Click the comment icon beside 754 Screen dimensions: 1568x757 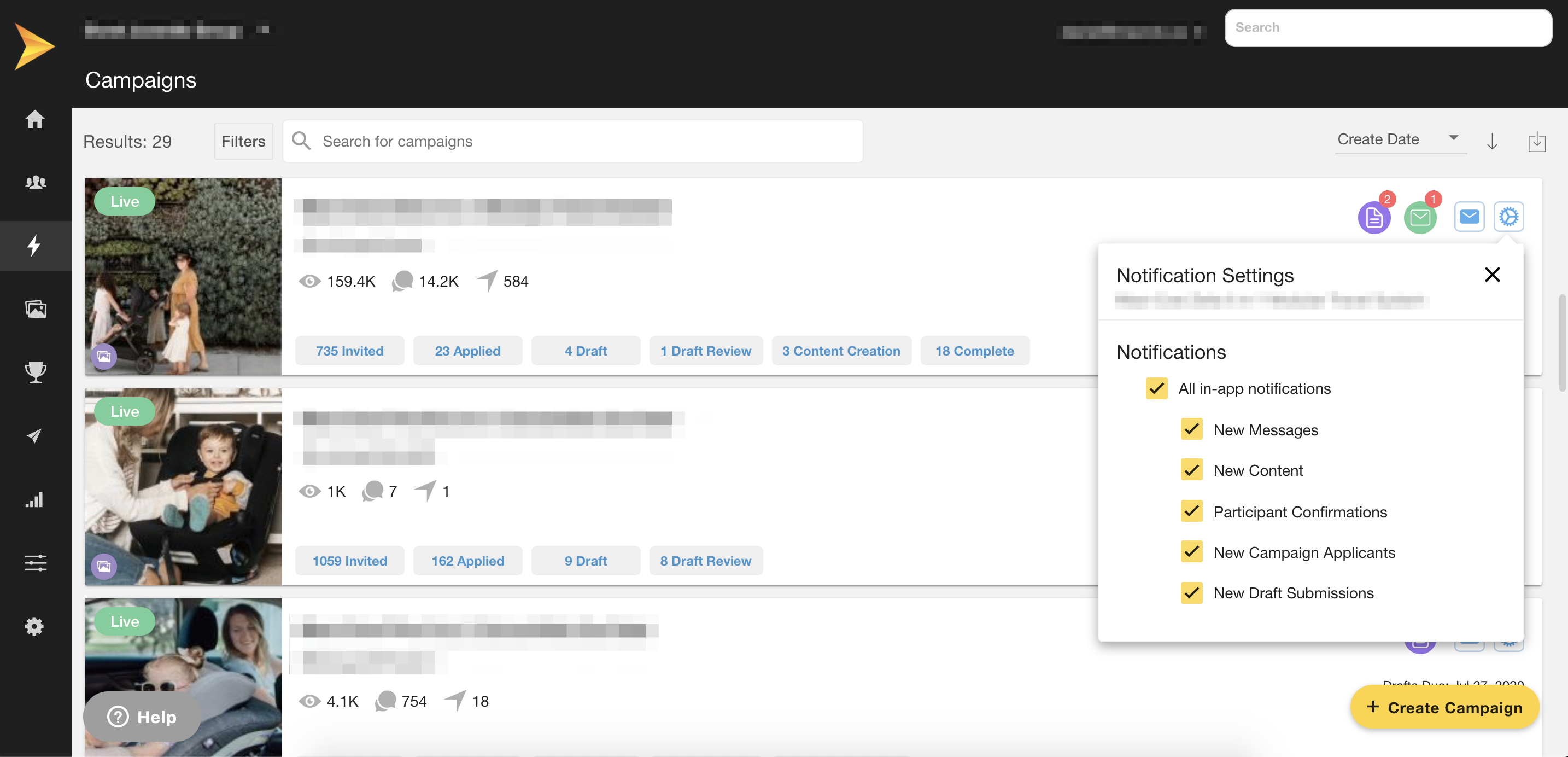click(385, 701)
